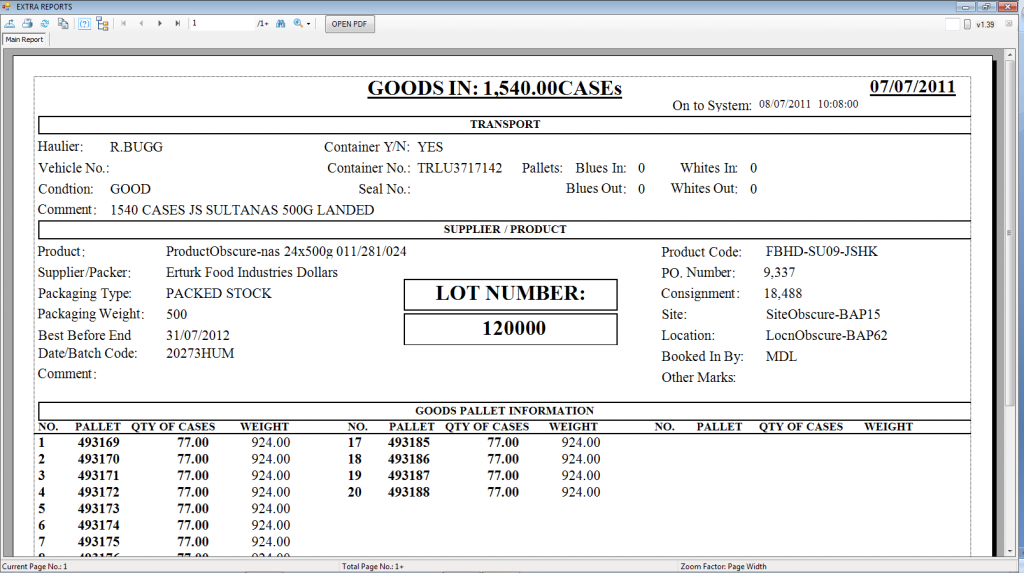Image resolution: width=1024 pixels, height=573 pixels.
Task: Click the white box next to v1.39
Action: point(952,24)
